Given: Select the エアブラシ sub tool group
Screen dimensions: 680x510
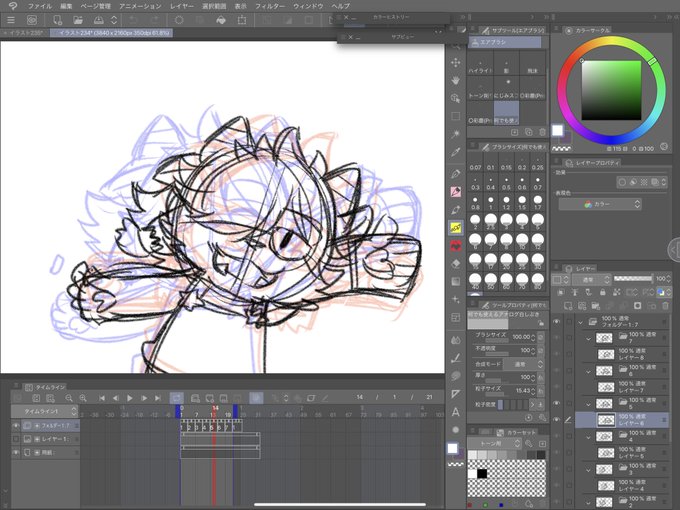Looking at the screenshot, I should 504,42.
